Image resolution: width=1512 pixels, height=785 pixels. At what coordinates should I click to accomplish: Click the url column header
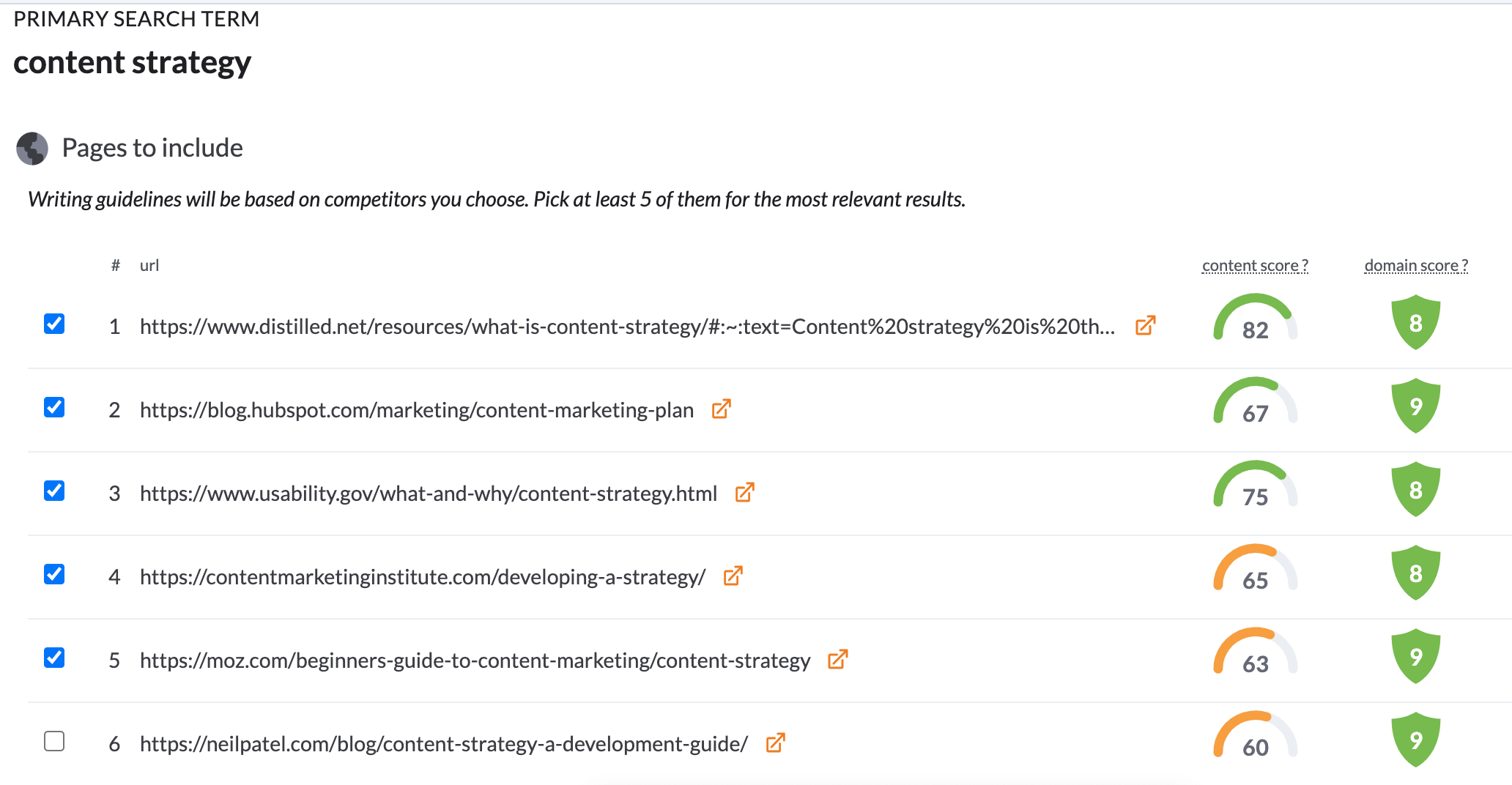coord(149,266)
